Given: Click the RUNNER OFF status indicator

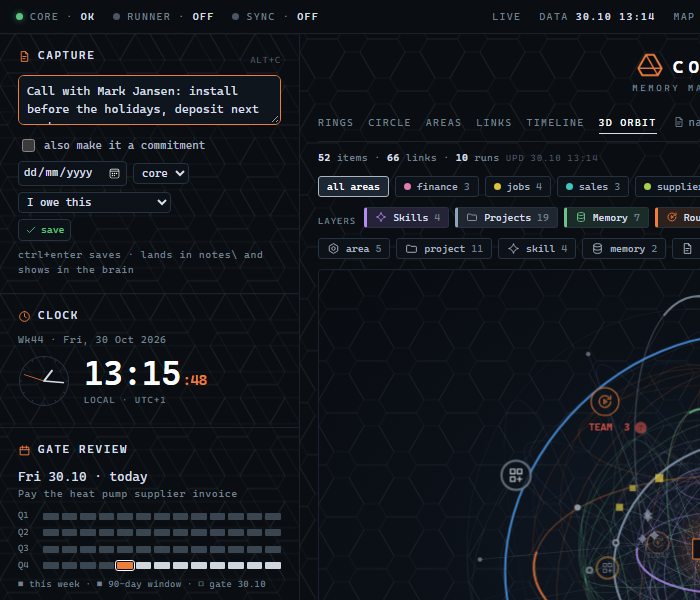Looking at the screenshot, I should coord(163,17).
